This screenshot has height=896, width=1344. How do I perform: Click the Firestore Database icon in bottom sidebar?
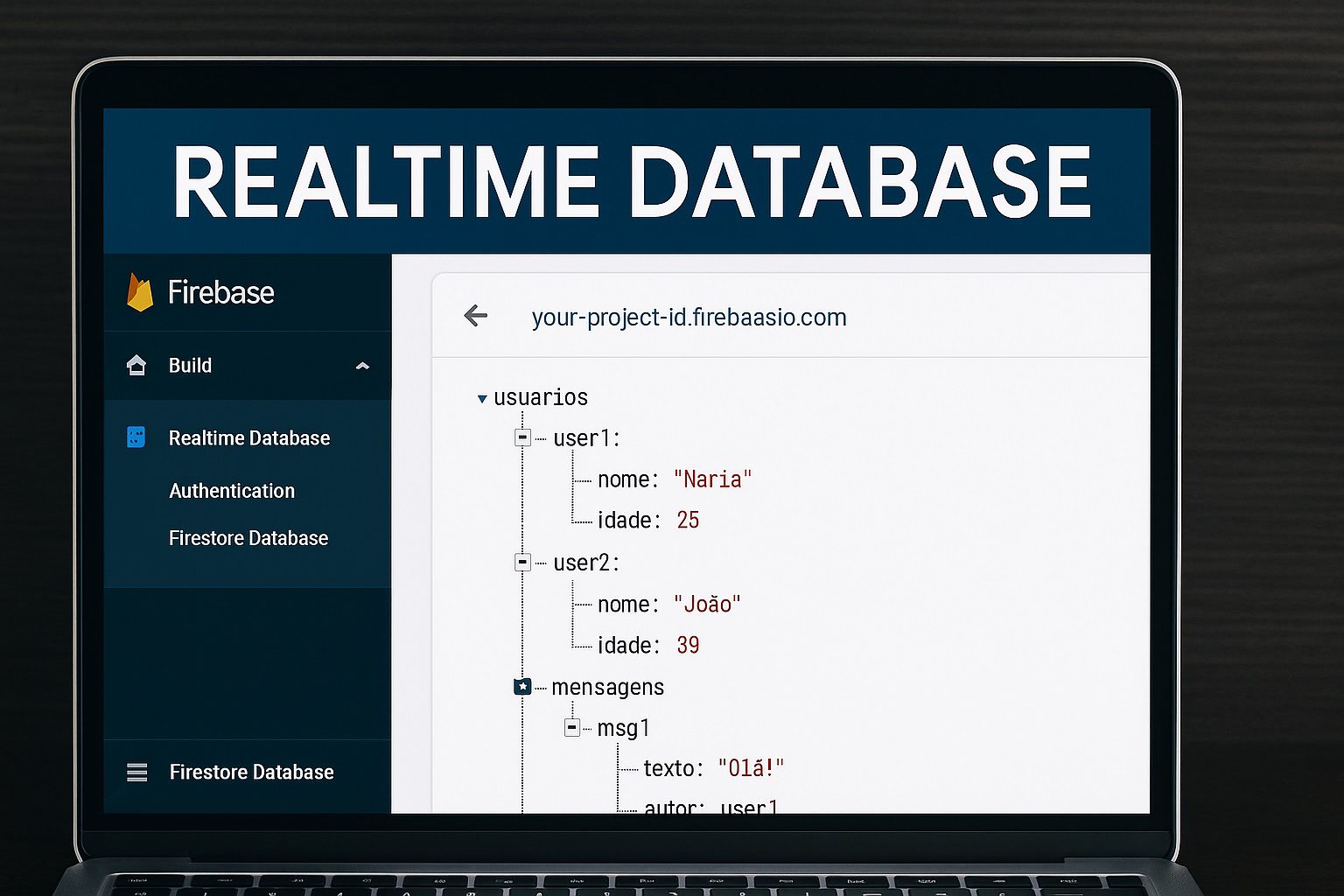coord(137,772)
